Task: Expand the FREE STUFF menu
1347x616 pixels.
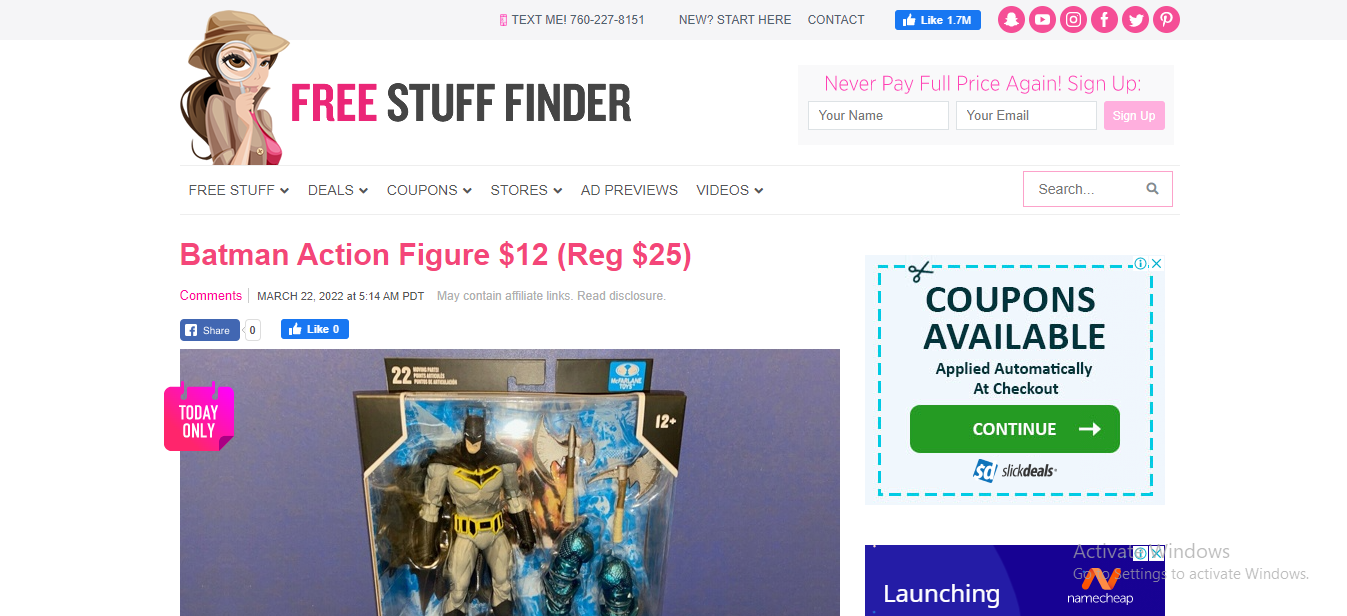Action: [239, 190]
